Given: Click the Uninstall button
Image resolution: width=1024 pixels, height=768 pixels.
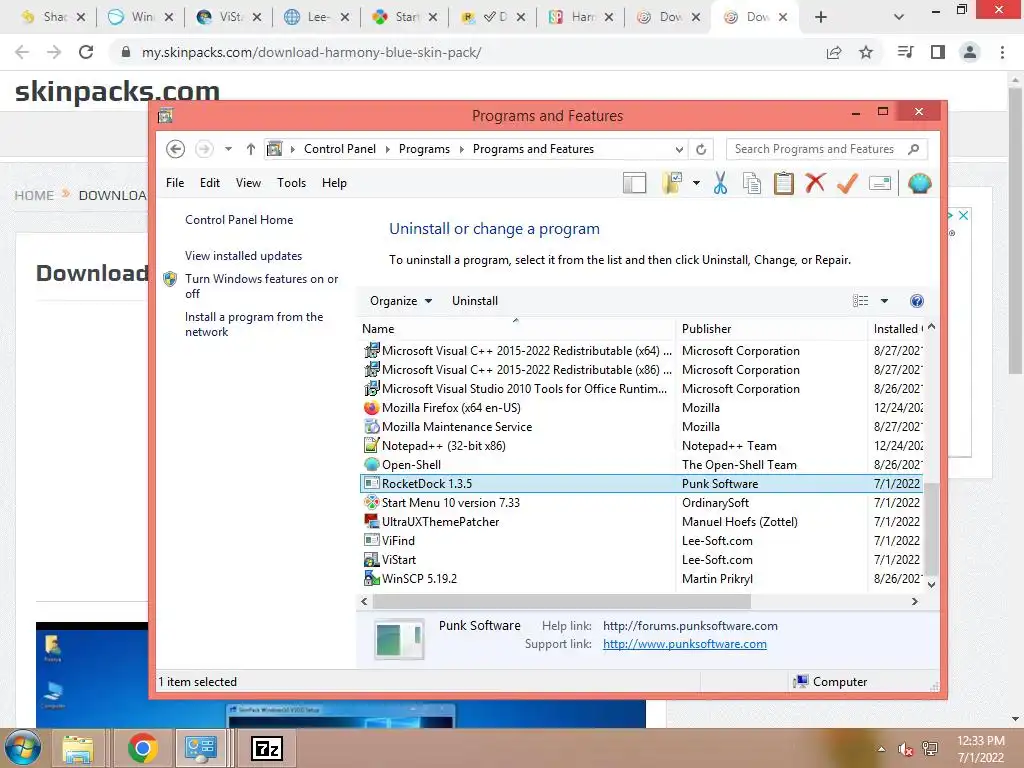Looking at the screenshot, I should pos(475,301).
